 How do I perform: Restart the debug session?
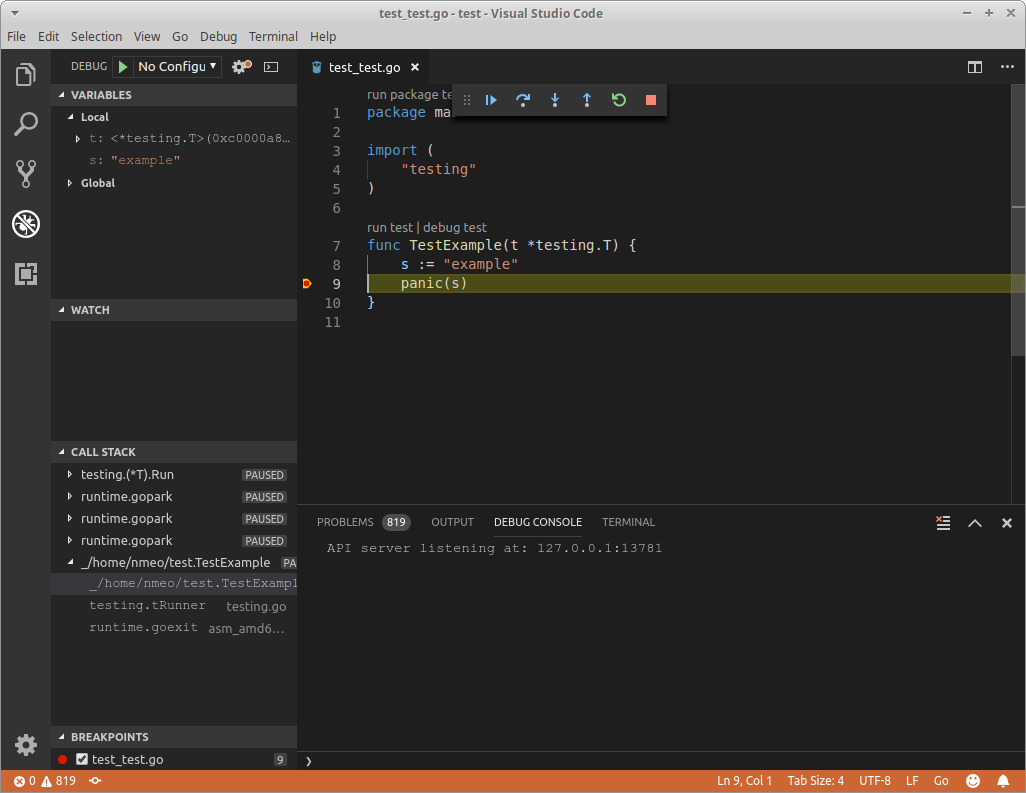pos(618,100)
